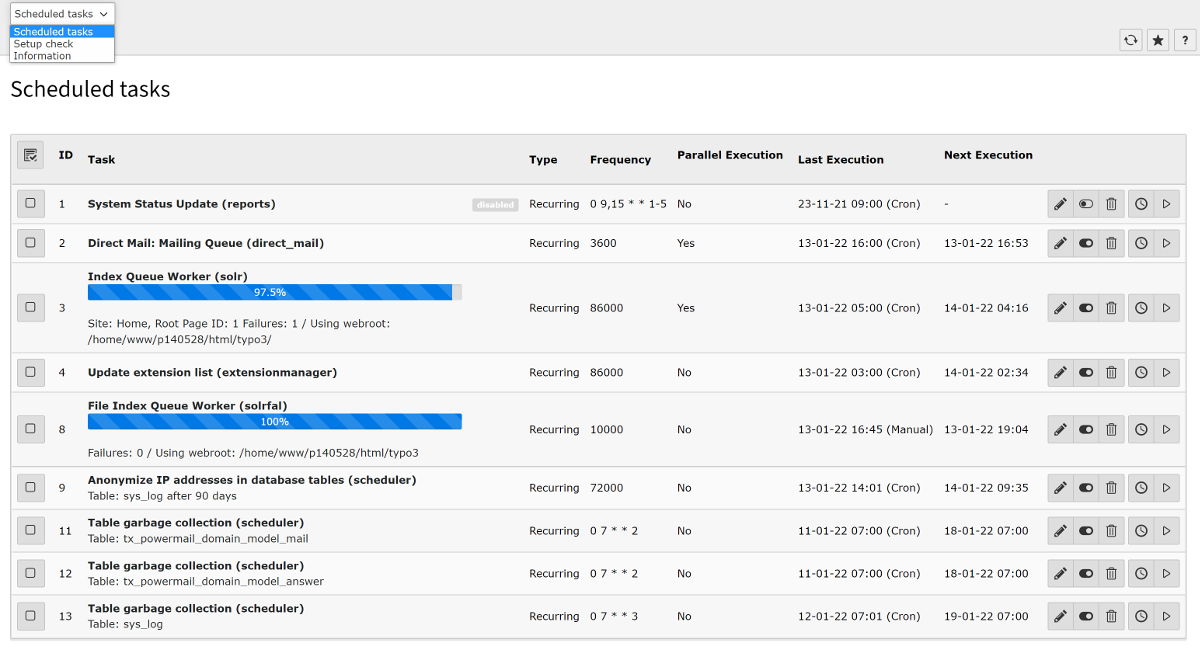Disable the Anonymize IP addresses task
The image size is (1200, 648).
pos(1086,488)
